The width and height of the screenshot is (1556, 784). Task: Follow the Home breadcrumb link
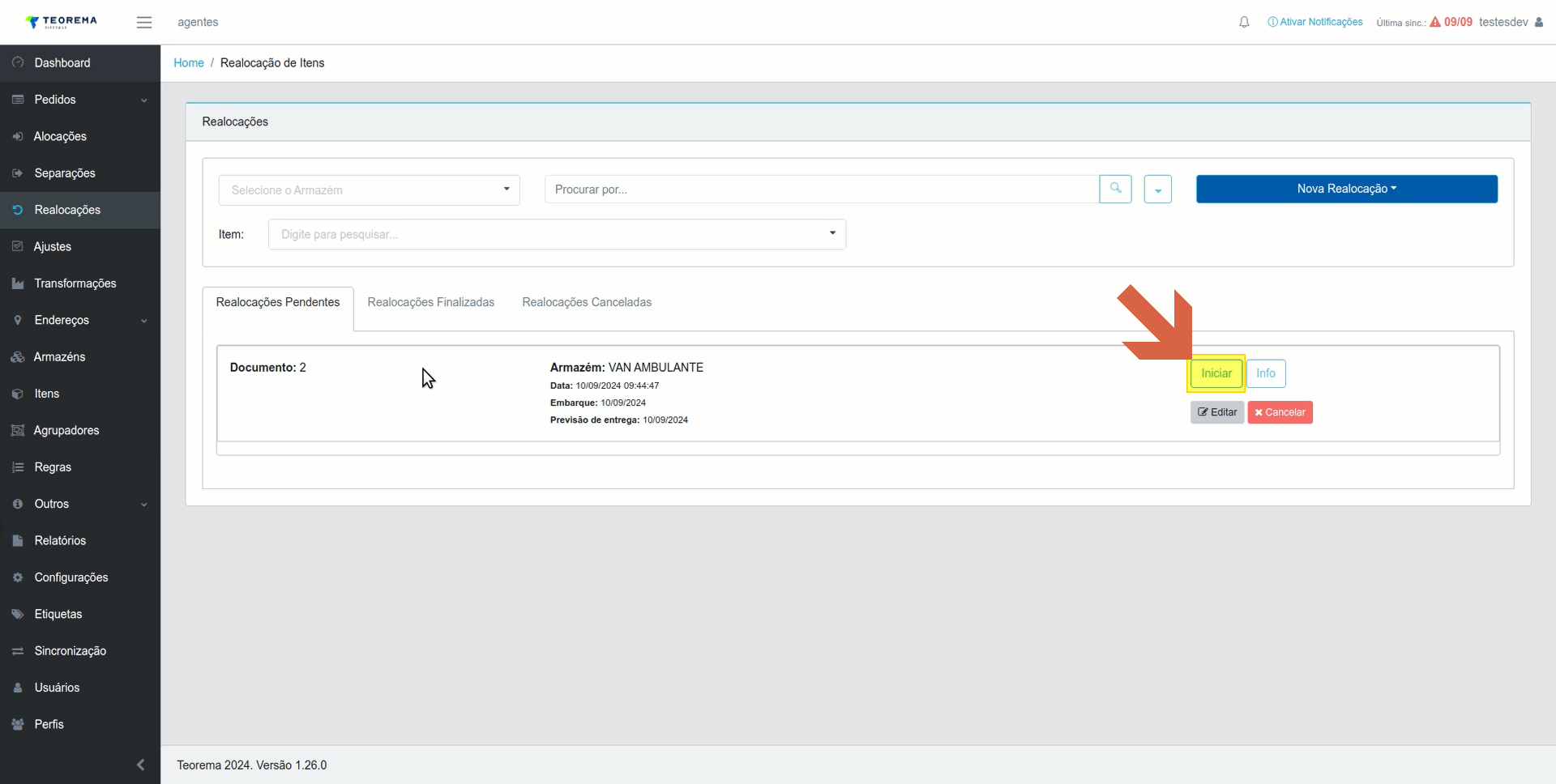click(x=189, y=62)
